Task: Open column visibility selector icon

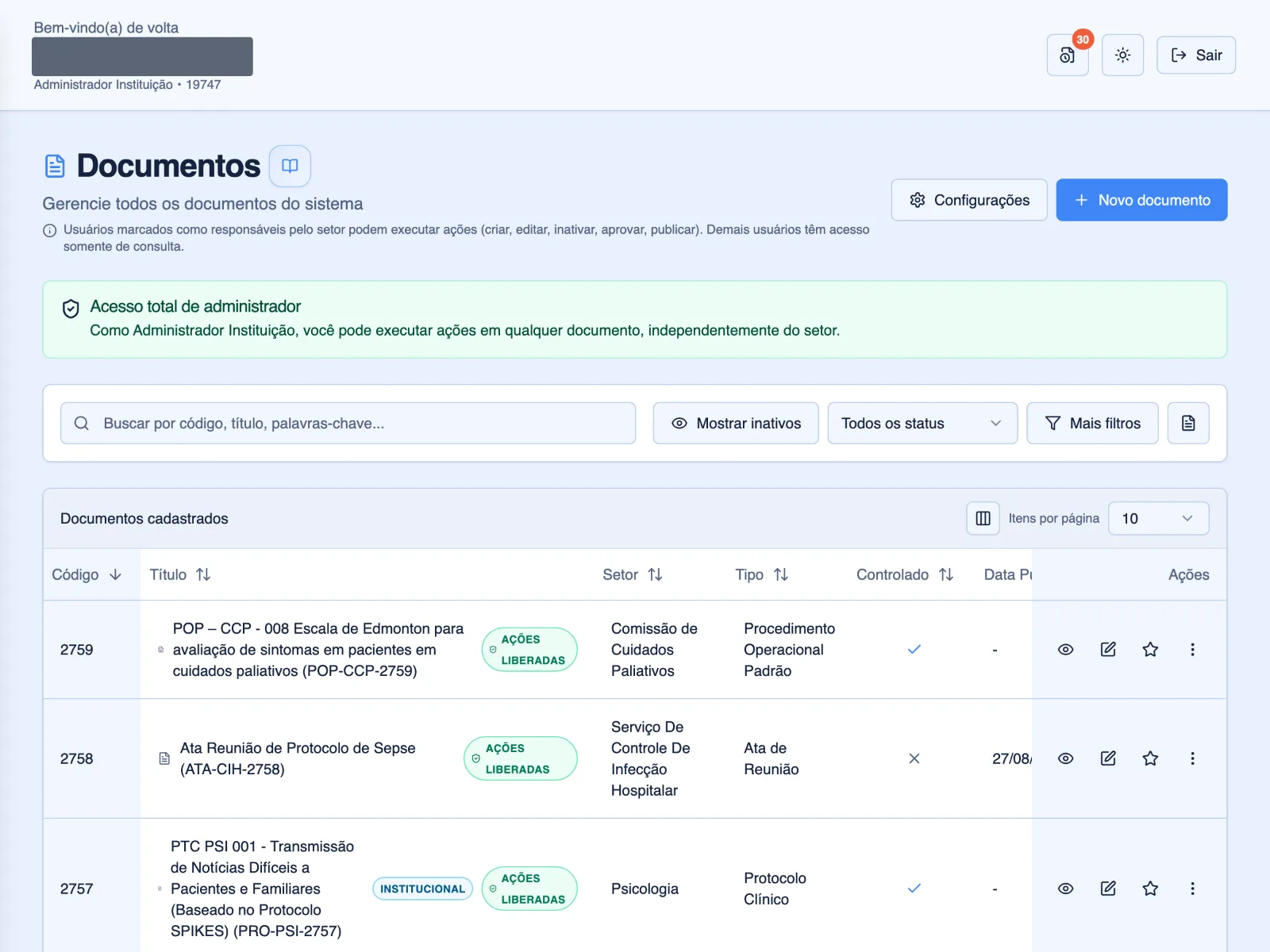Action: (x=983, y=518)
